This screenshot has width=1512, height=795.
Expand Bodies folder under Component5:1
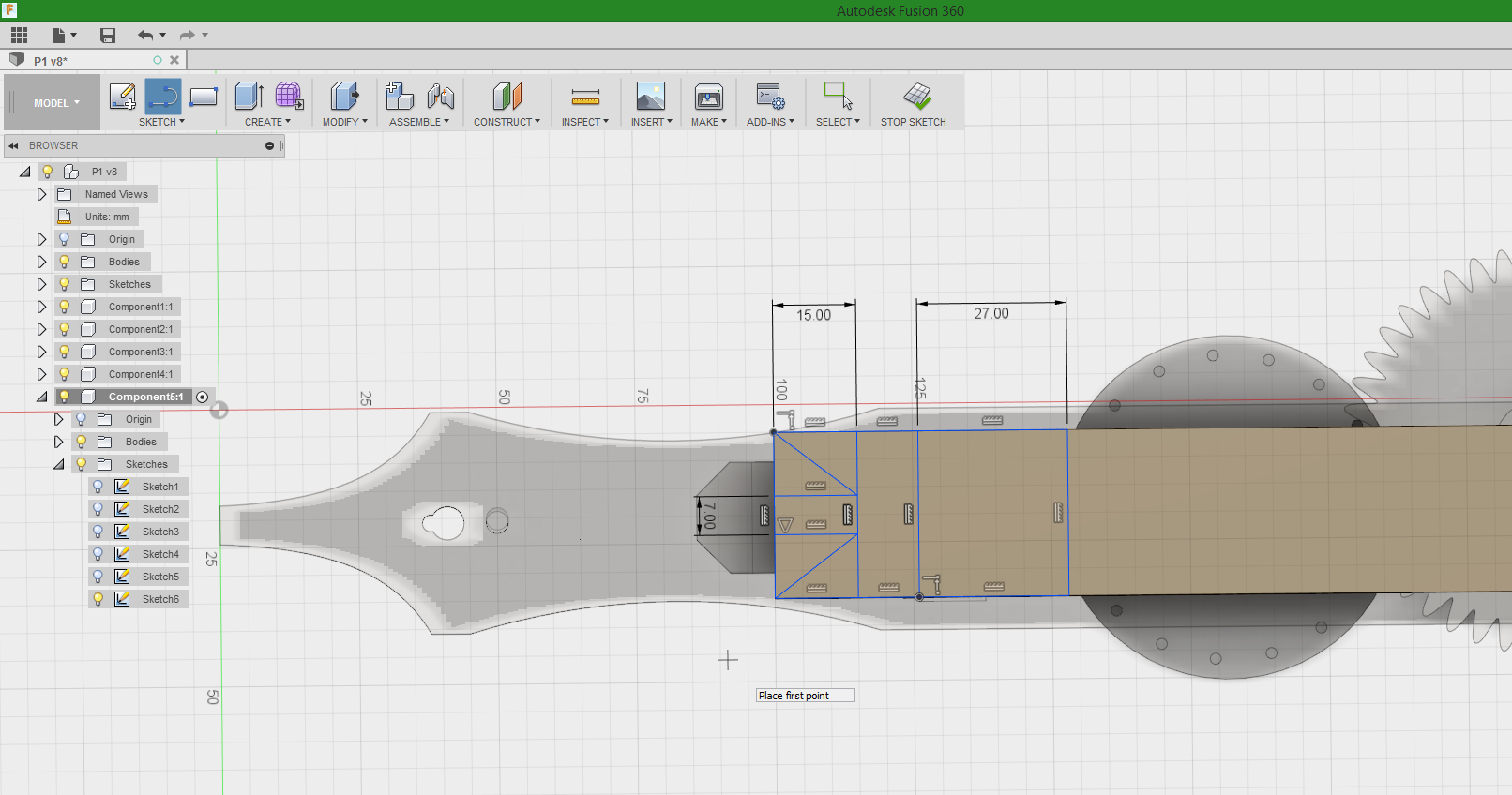coord(58,442)
